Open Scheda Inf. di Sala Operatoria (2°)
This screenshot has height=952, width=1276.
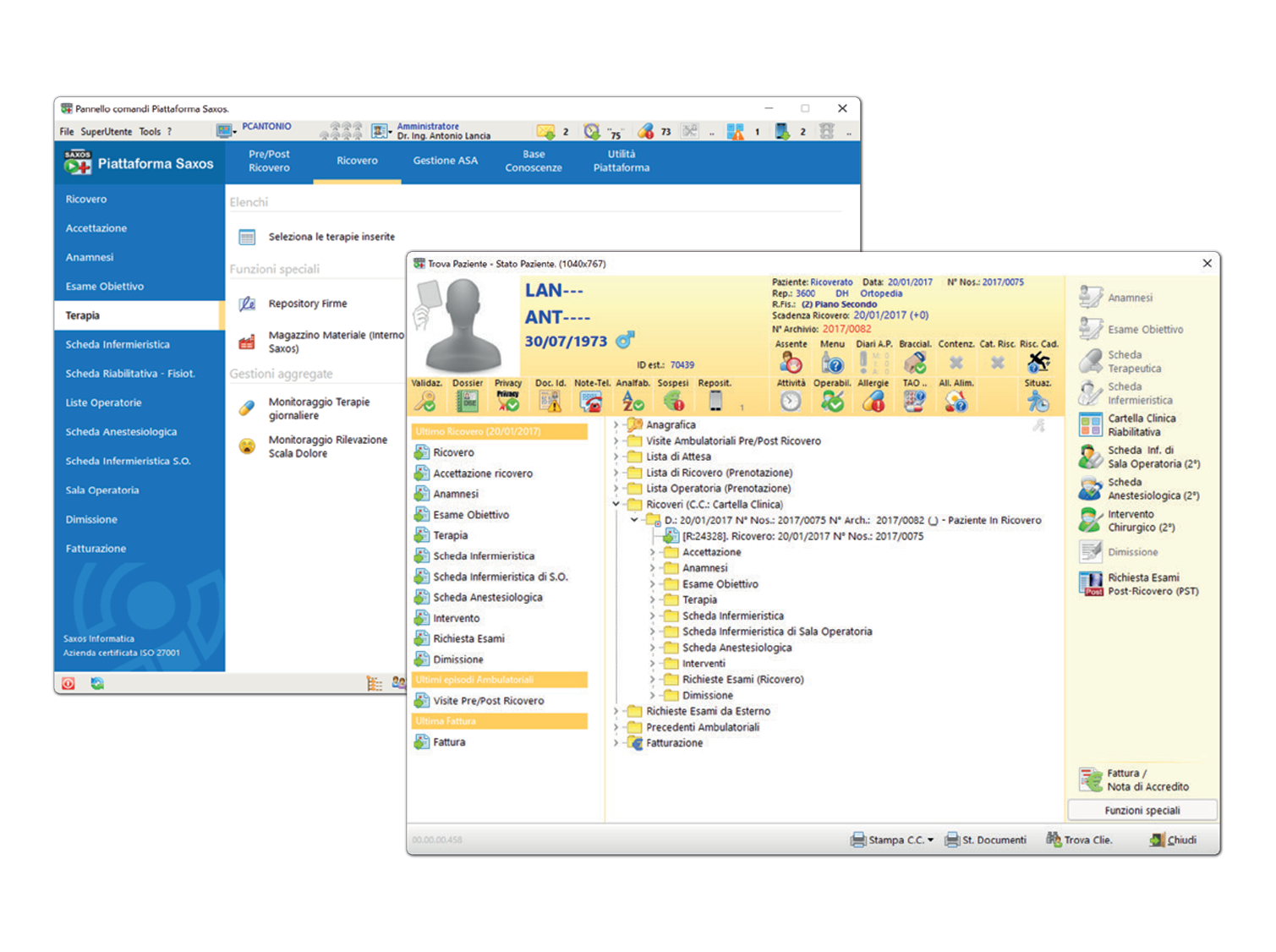coord(1140,457)
